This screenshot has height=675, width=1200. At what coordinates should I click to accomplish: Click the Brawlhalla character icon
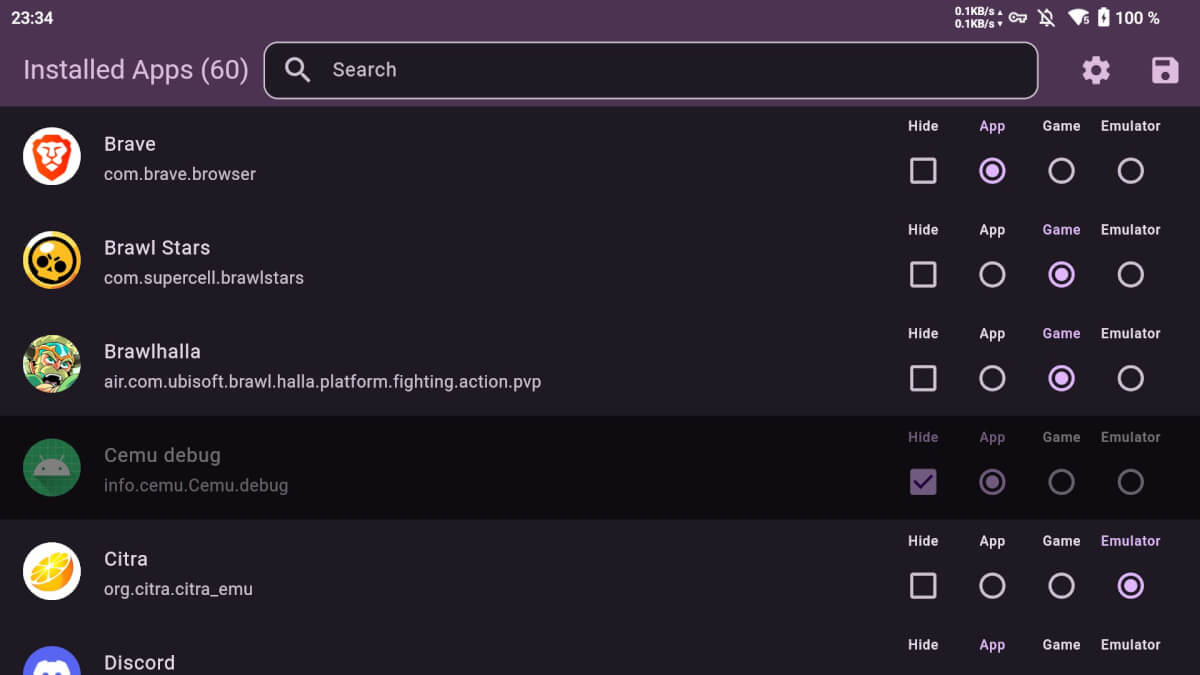(x=52, y=364)
